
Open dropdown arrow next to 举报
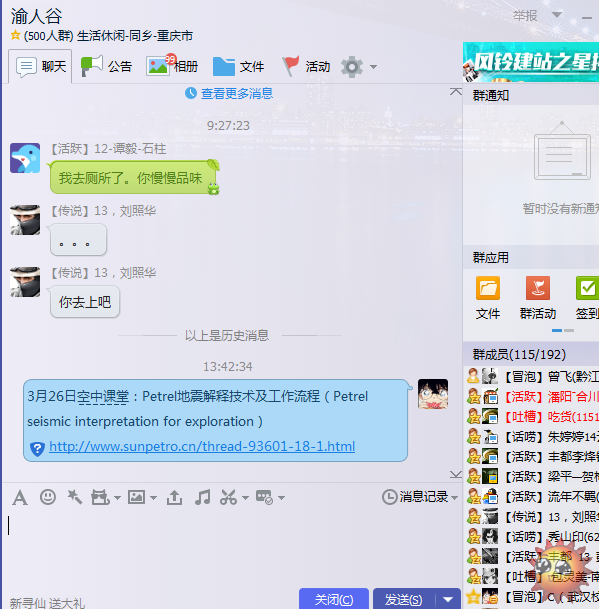point(557,15)
